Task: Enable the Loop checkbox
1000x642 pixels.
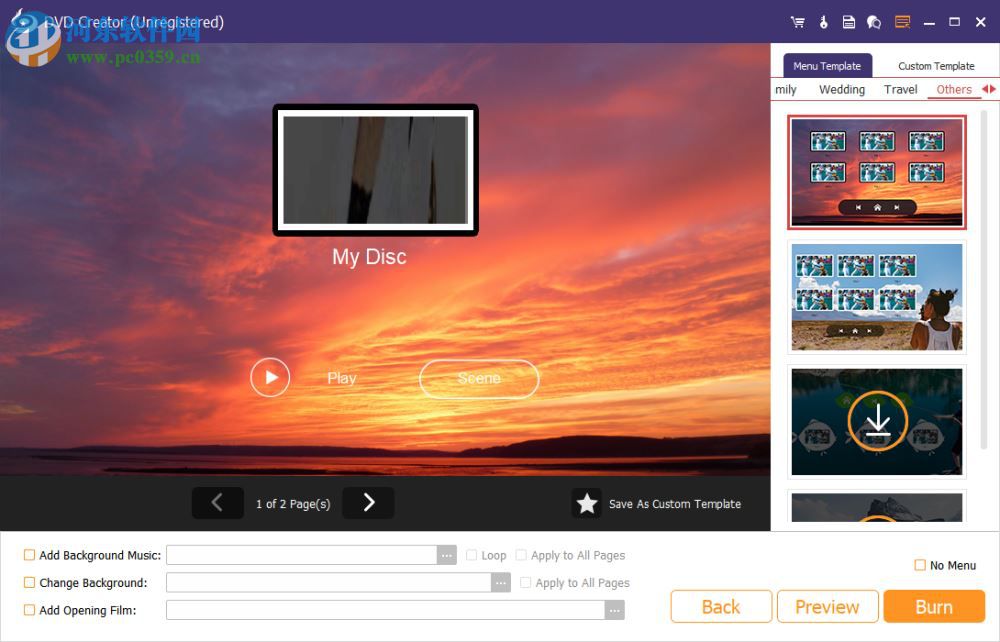Action: pyautogui.click(x=470, y=554)
